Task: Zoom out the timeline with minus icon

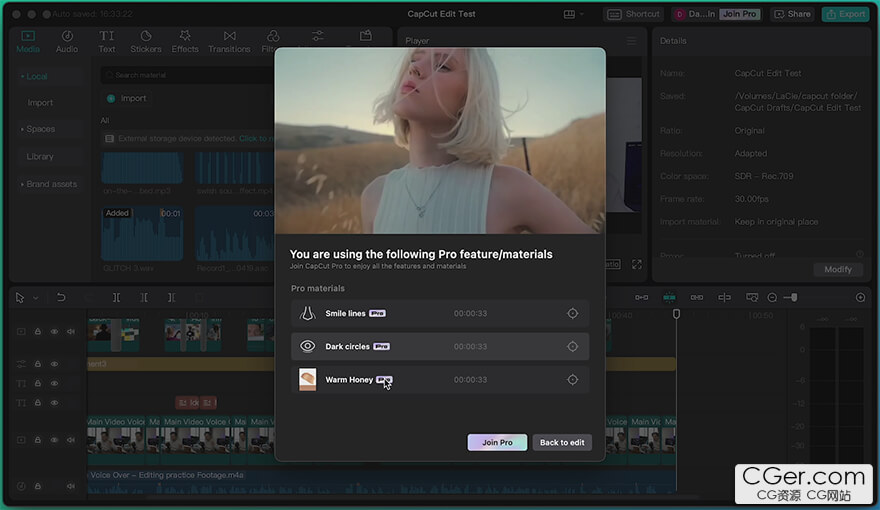Action: 772,297
